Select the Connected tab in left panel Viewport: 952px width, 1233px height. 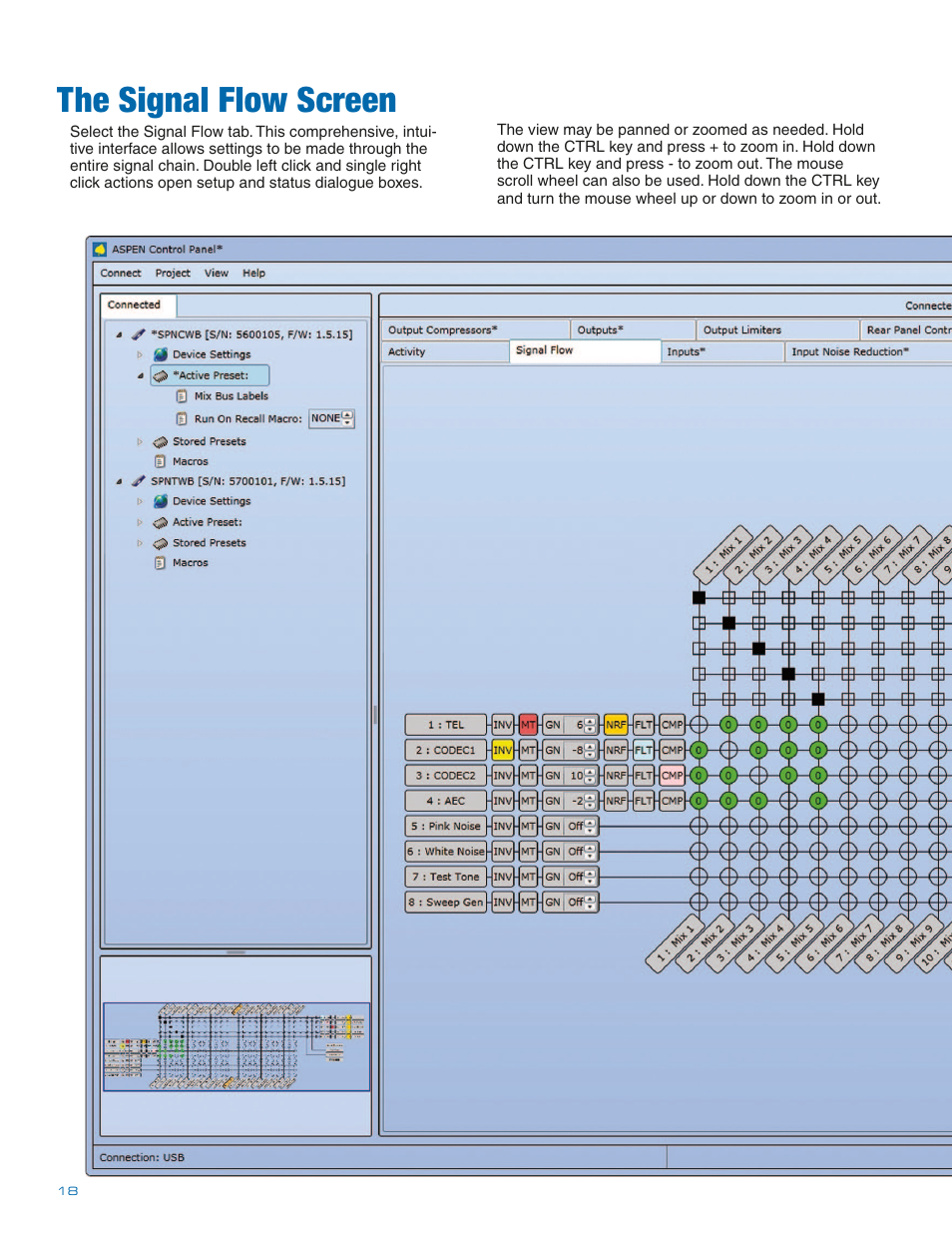(x=138, y=306)
